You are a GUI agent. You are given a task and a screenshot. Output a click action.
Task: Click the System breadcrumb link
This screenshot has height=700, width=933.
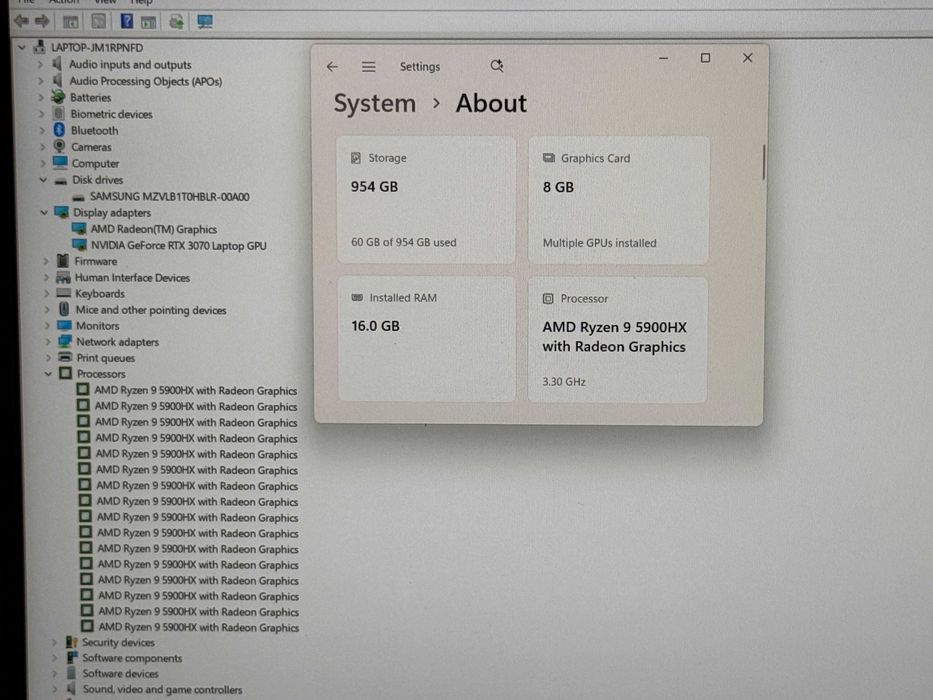pos(374,104)
